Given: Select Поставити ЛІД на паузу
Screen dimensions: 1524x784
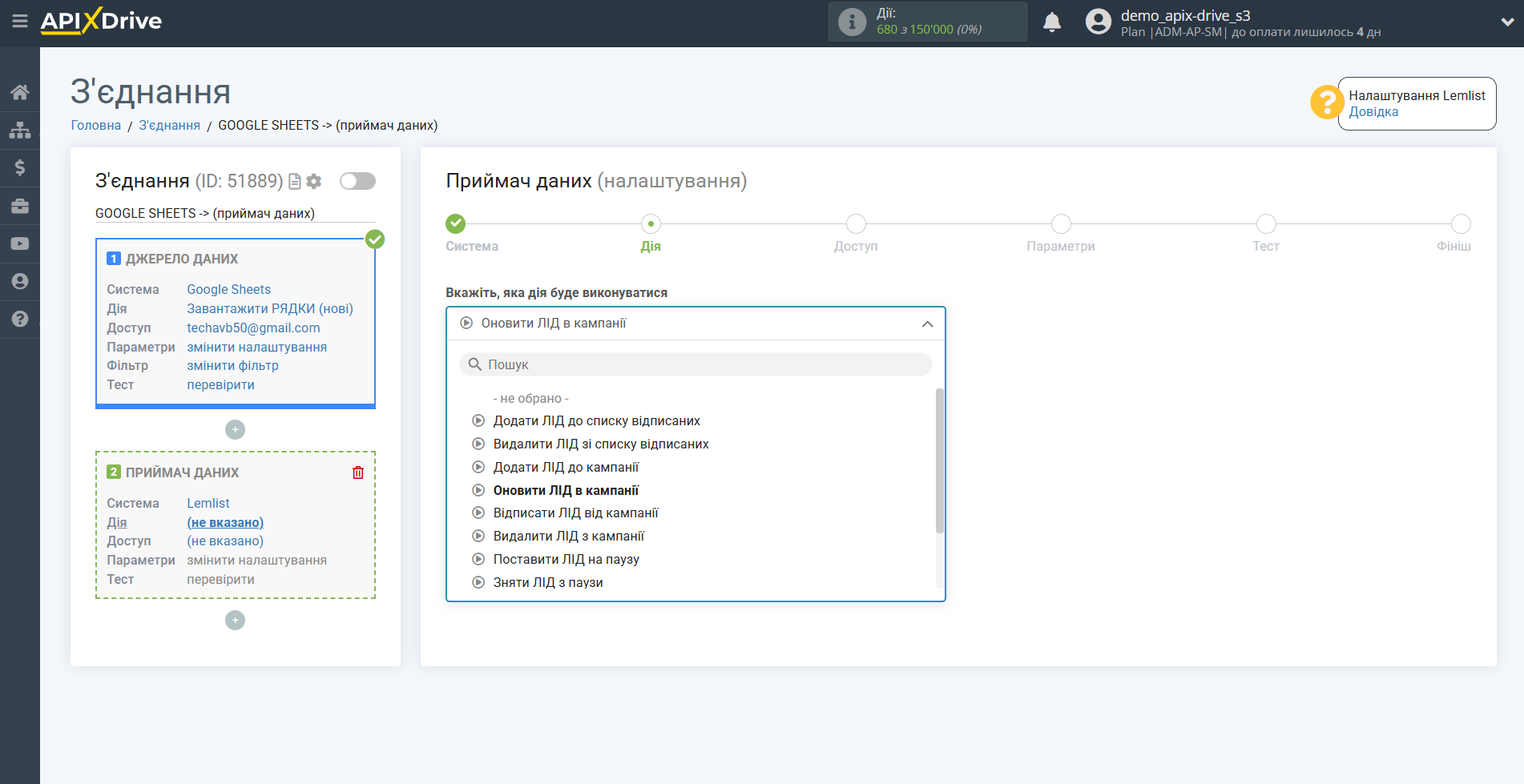Looking at the screenshot, I should click(x=566, y=560).
